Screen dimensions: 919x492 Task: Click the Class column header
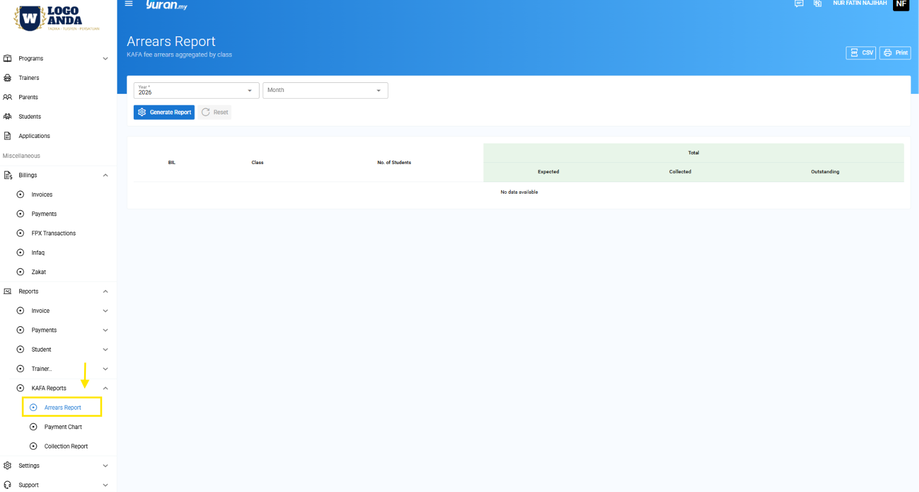click(257, 162)
